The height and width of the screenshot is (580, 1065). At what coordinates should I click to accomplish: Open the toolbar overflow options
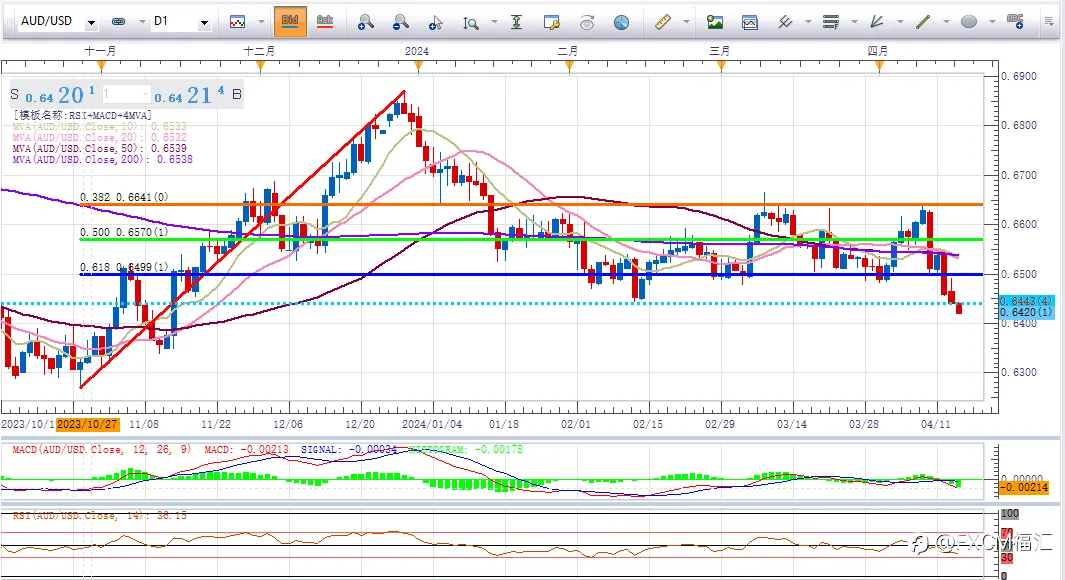click(x=1049, y=22)
